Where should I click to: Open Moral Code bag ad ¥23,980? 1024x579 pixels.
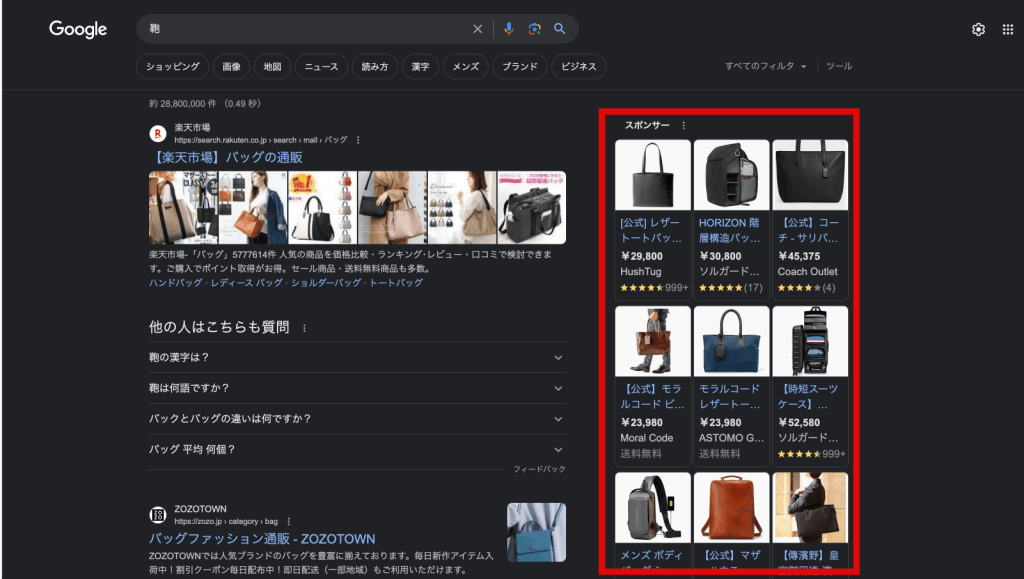click(x=652, y=386)
